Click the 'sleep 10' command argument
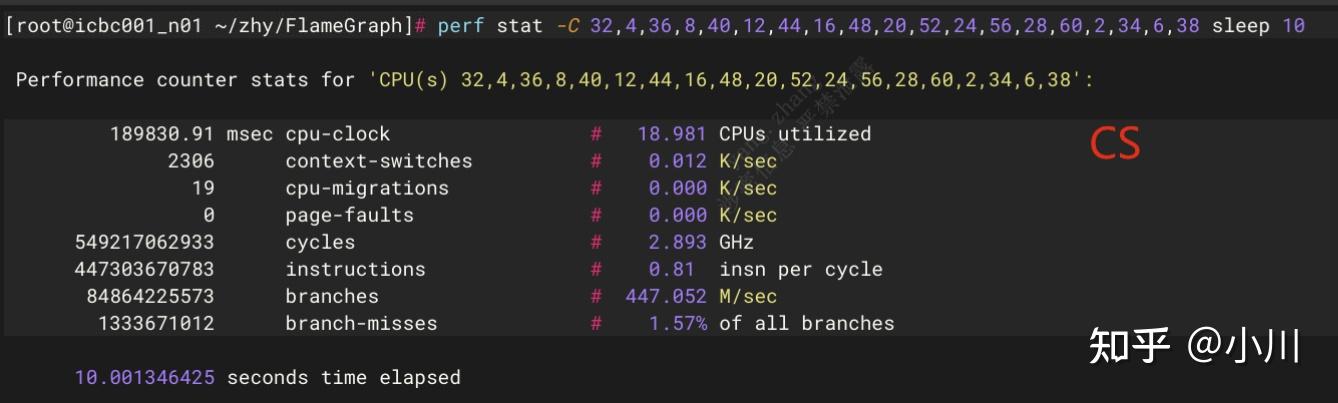This screenshot has height=403, width=1338. [1258, 25]
